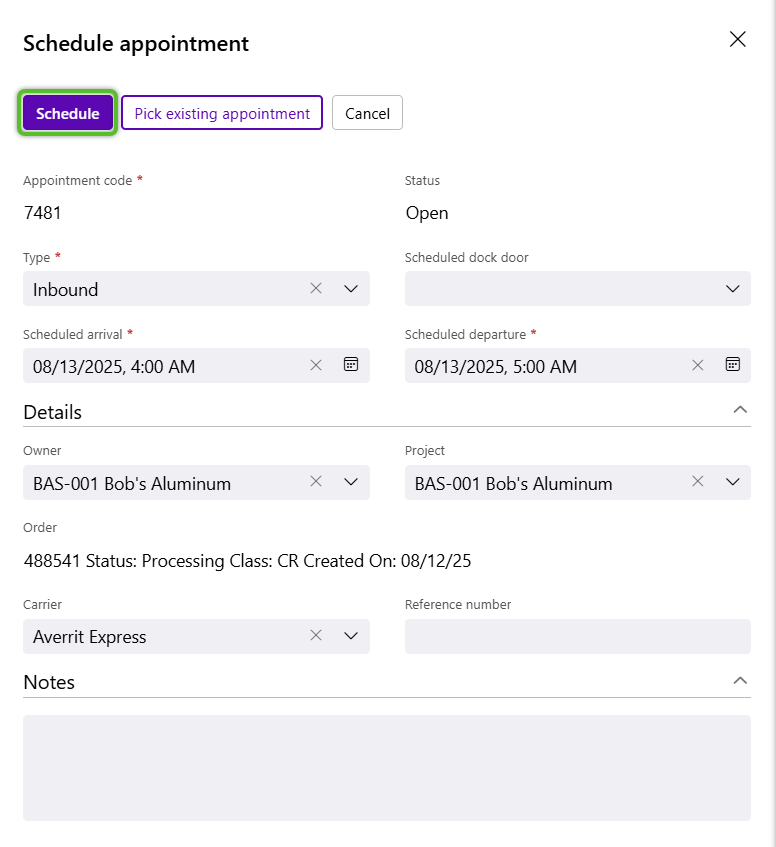Open Scheduled arrival calendar picker
The height and width of the screenshot is (847, 776).
point(351,365)
